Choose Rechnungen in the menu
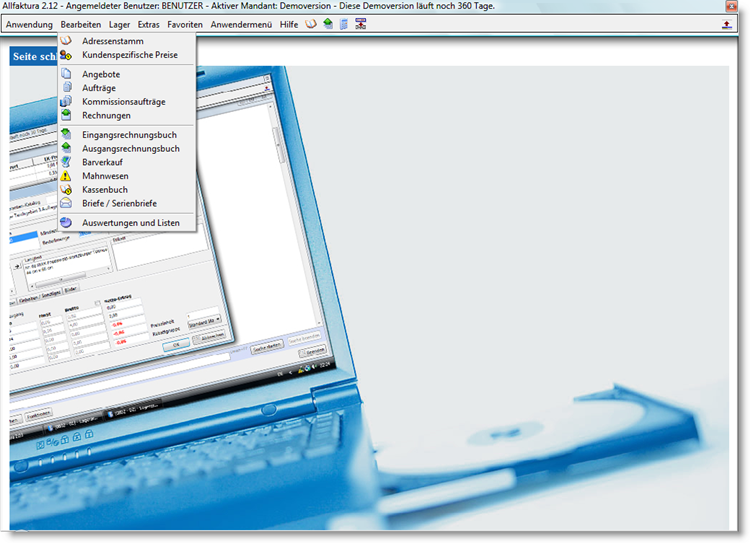Screen dimensions: 750x543 pyautogui.click(x=106, y=115)
